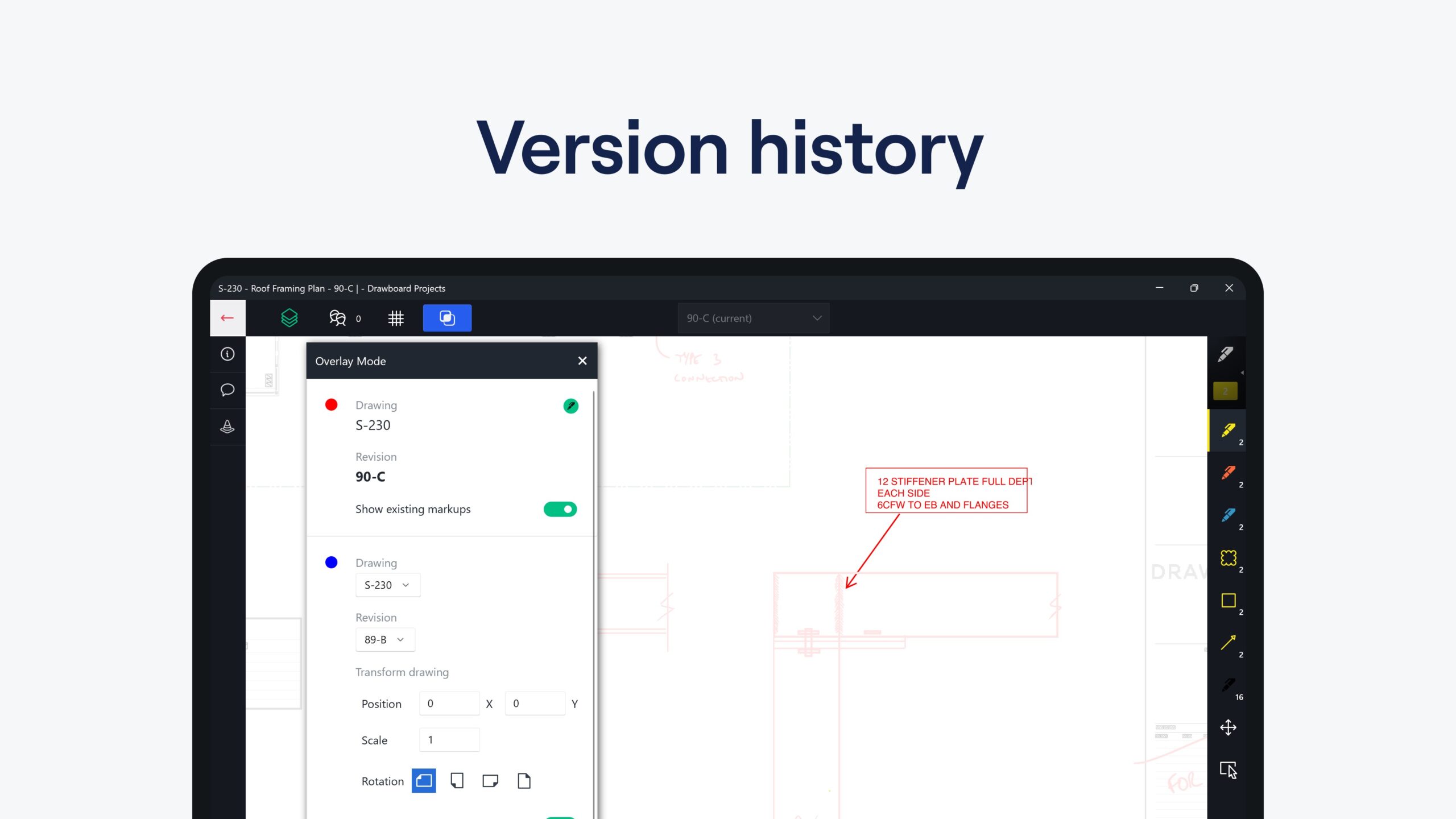Click the green markup pen badge
Screen dimensions: 1456x819
pyautogui.click(x=570, y=406)
